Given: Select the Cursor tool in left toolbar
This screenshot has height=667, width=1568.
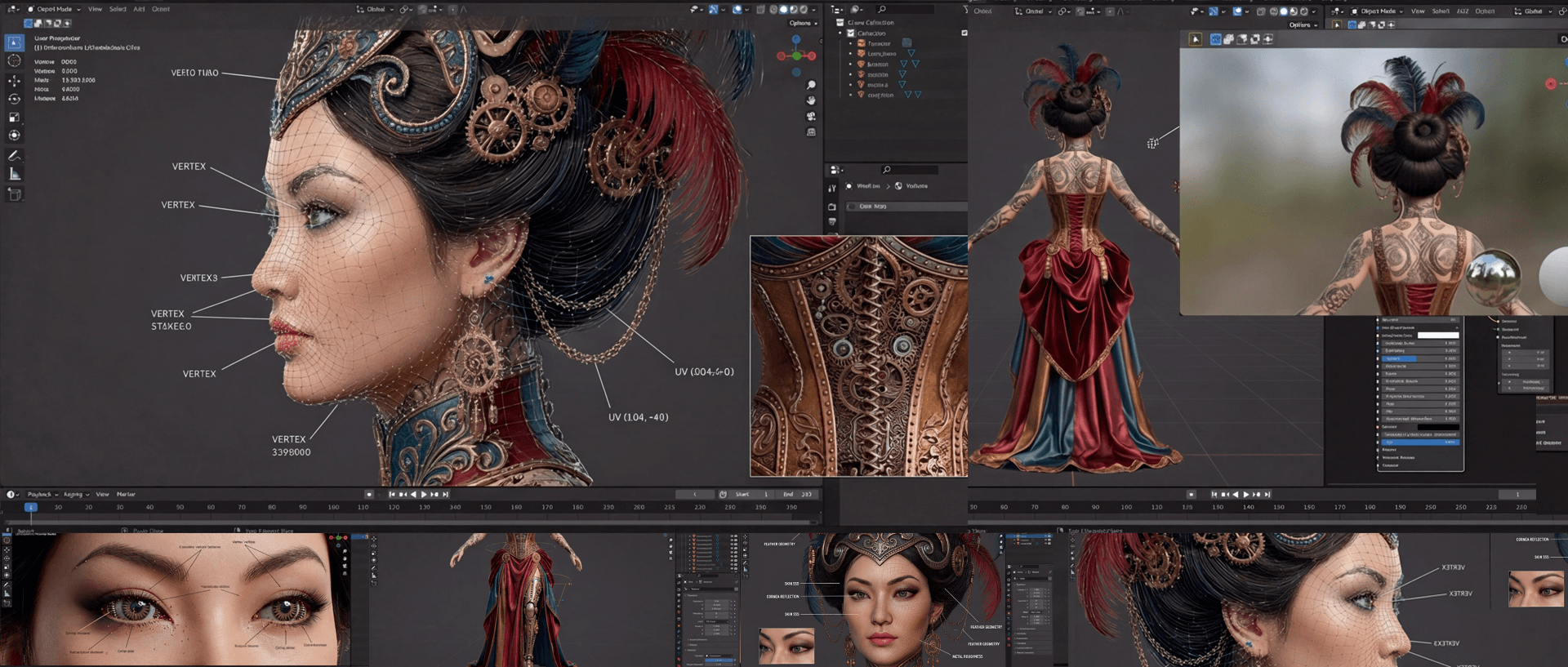Looking at the screenshot, I should (x=14, y=60).
